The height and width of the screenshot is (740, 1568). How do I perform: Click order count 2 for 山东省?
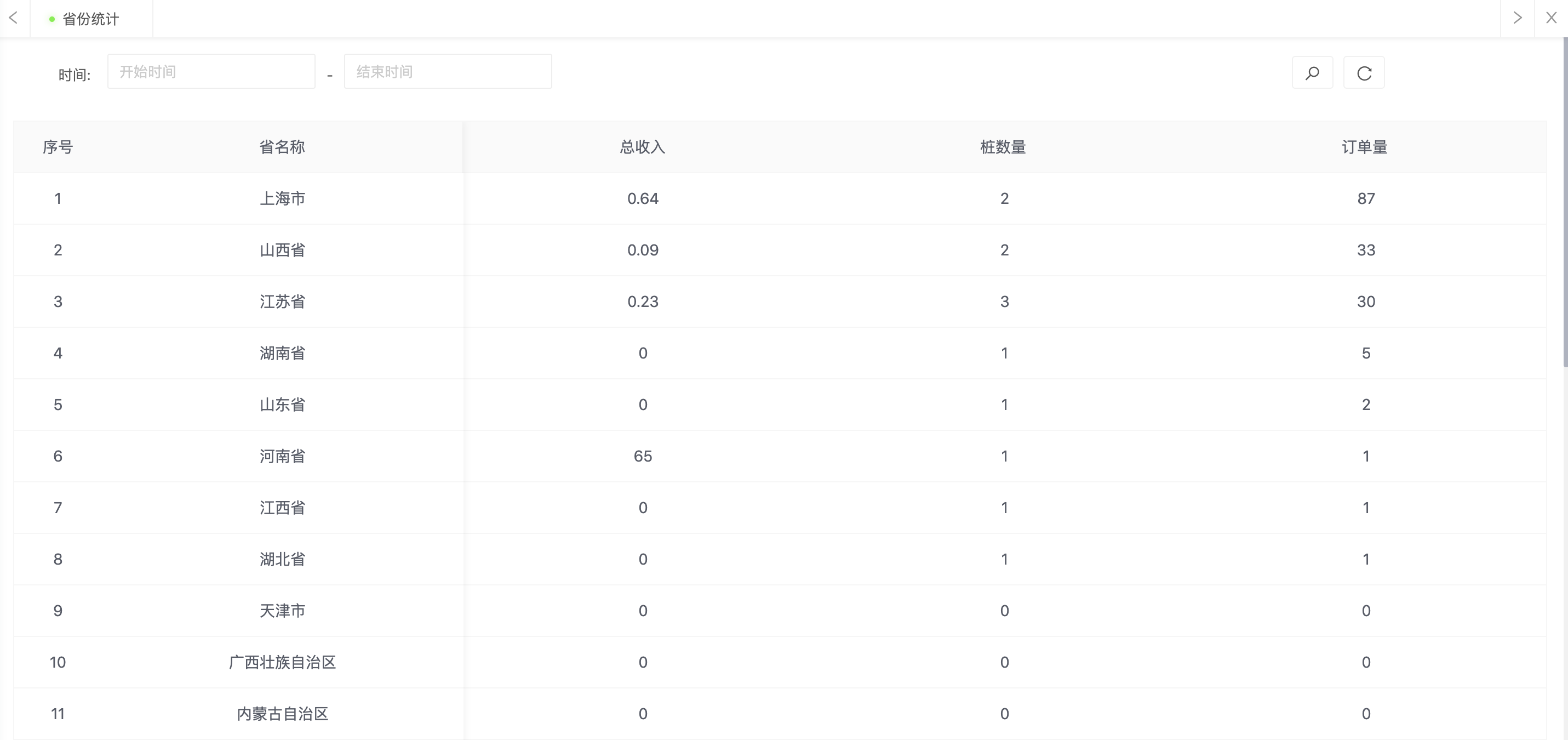pos(1366,405)
